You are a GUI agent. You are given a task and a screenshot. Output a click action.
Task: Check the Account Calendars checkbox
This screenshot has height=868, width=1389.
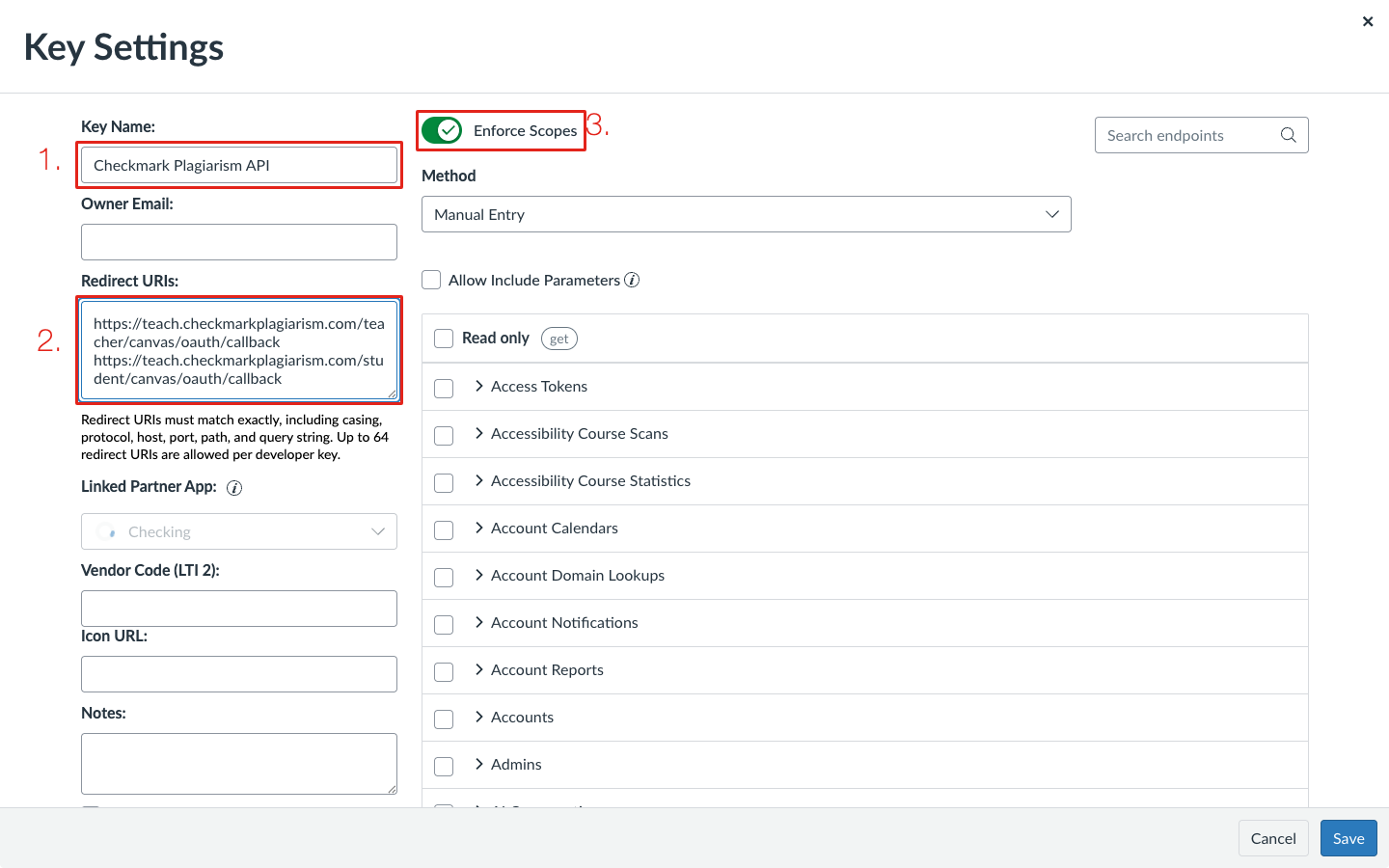tap(444, 529)
